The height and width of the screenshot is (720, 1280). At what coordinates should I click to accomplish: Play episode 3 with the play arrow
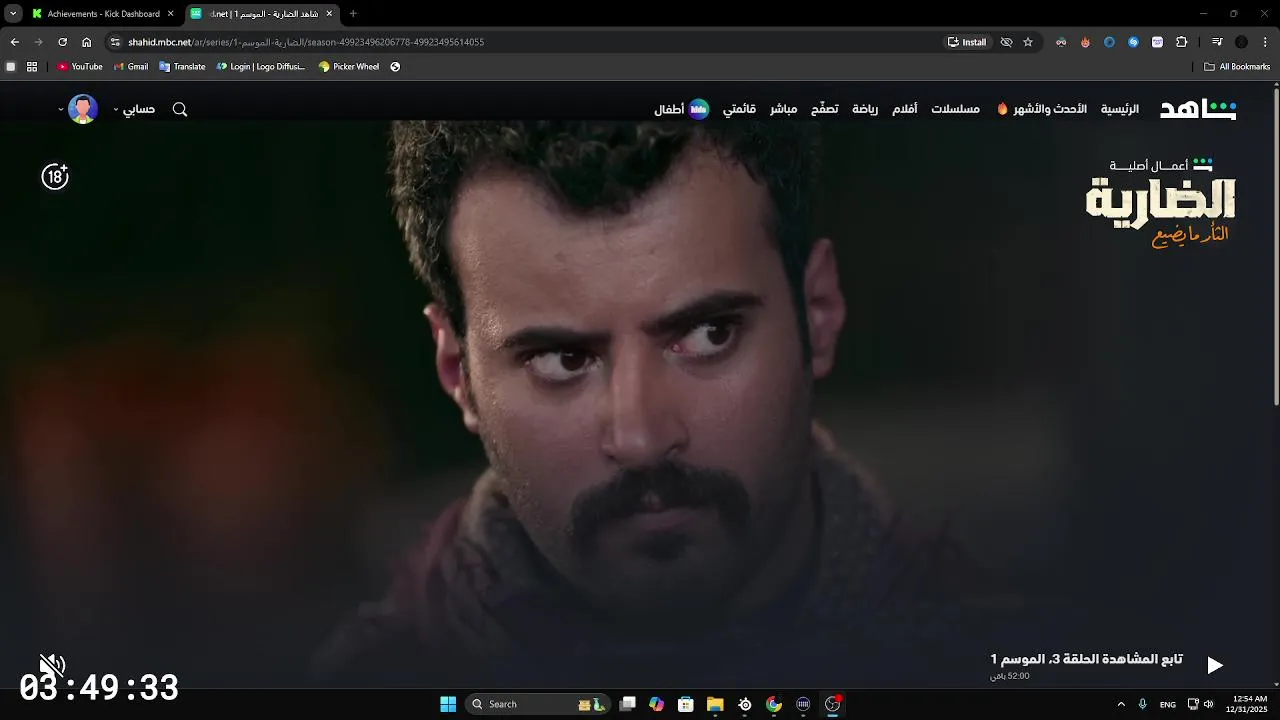coord(1215,665)
